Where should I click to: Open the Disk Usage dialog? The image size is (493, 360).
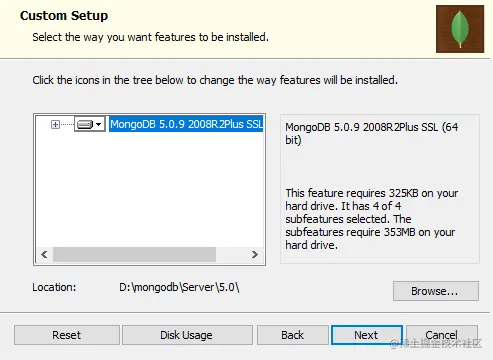187,335
